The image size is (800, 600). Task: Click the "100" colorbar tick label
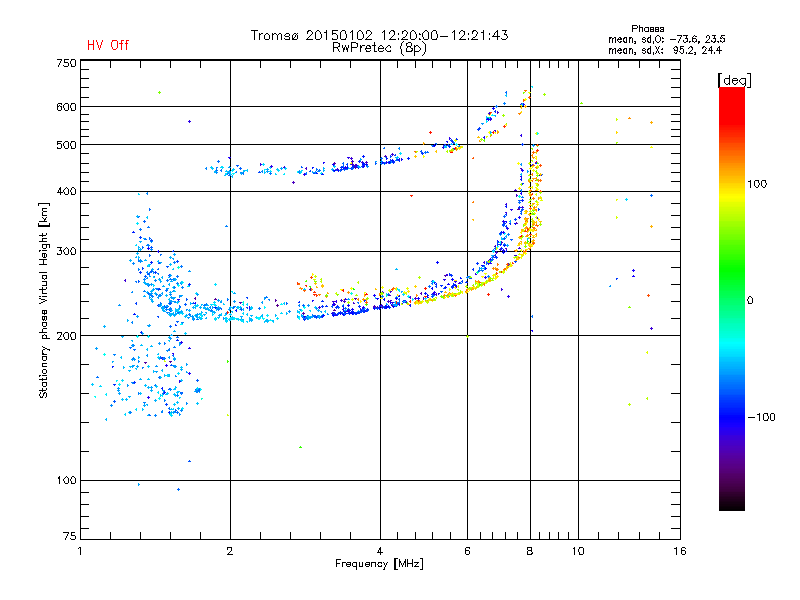click(757, 184)
